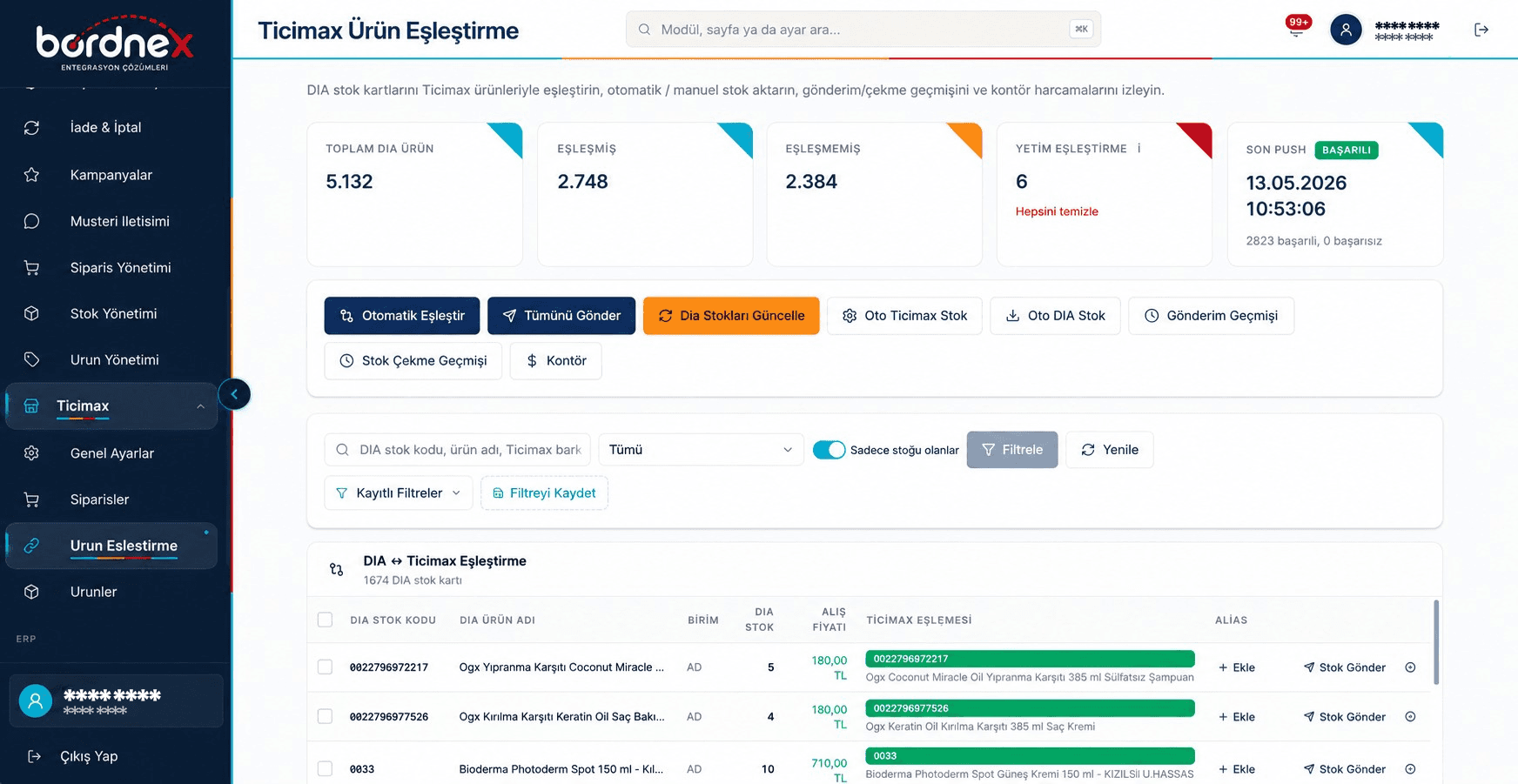The image size is (1518, 784).
Task: Click Dia Stokları Güncelle button
Action: tap(731, 316)
